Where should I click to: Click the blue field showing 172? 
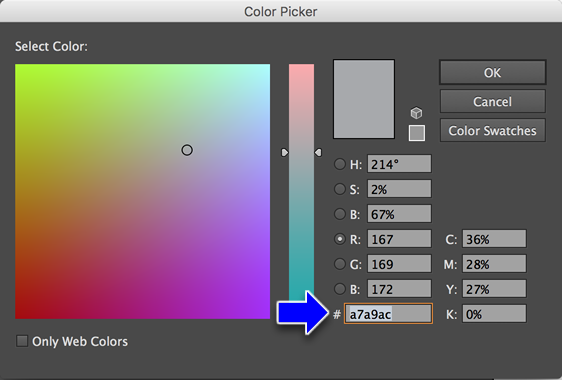pyautogui.click(x=399, y=289)
